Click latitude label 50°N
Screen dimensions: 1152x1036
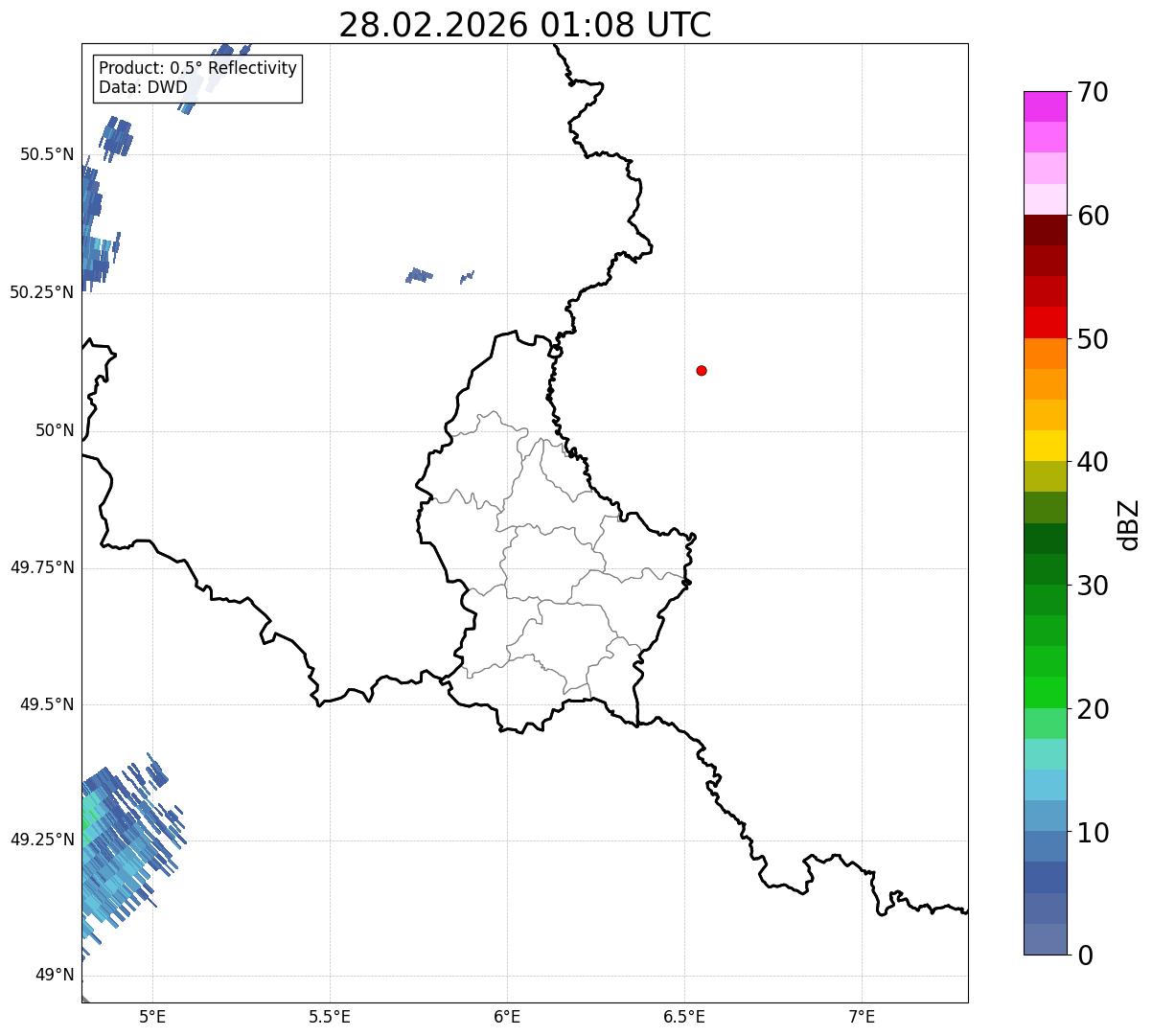pyautogui.click(x=55, y=430)
